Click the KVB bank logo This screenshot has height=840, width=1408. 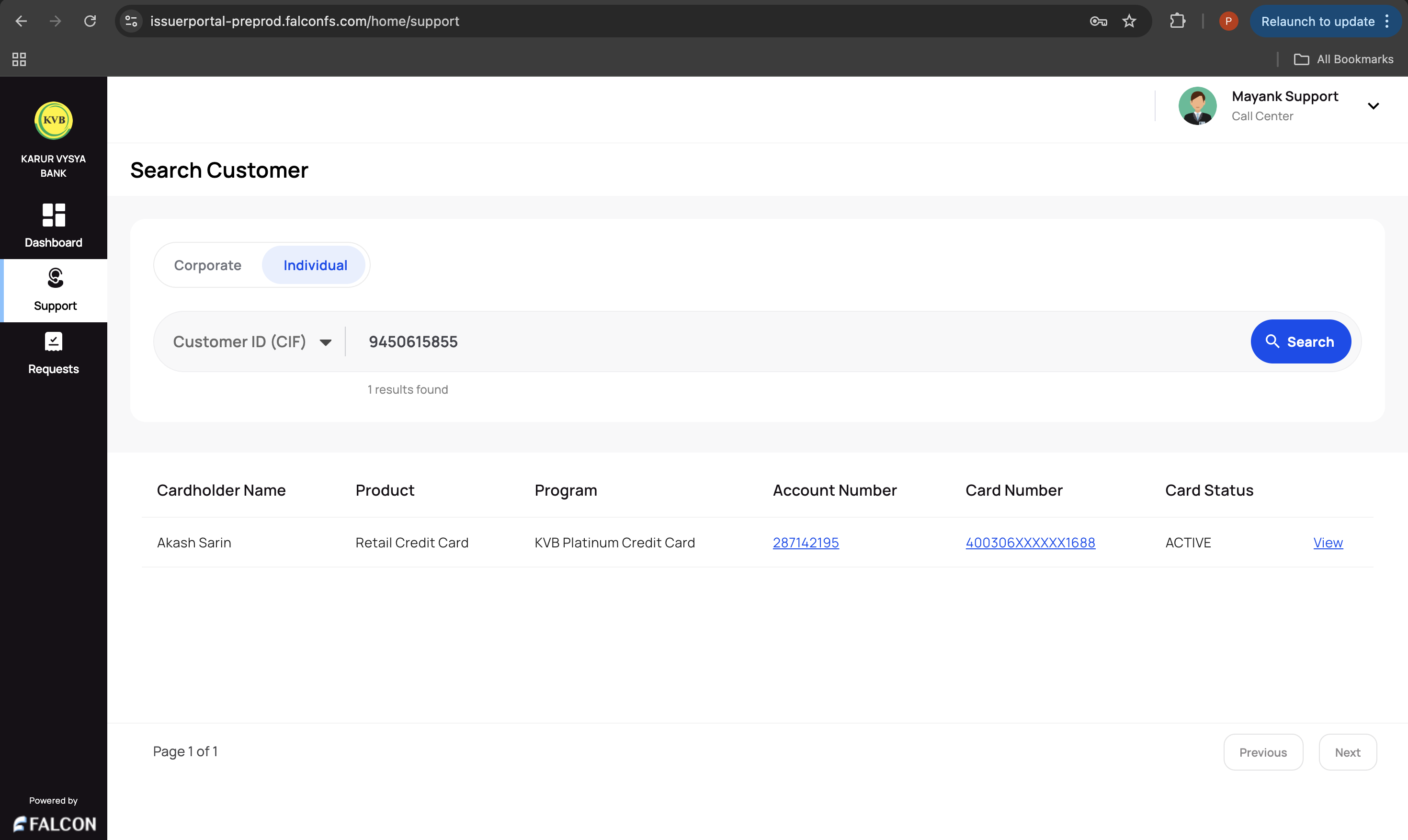[x=54, y=121]
